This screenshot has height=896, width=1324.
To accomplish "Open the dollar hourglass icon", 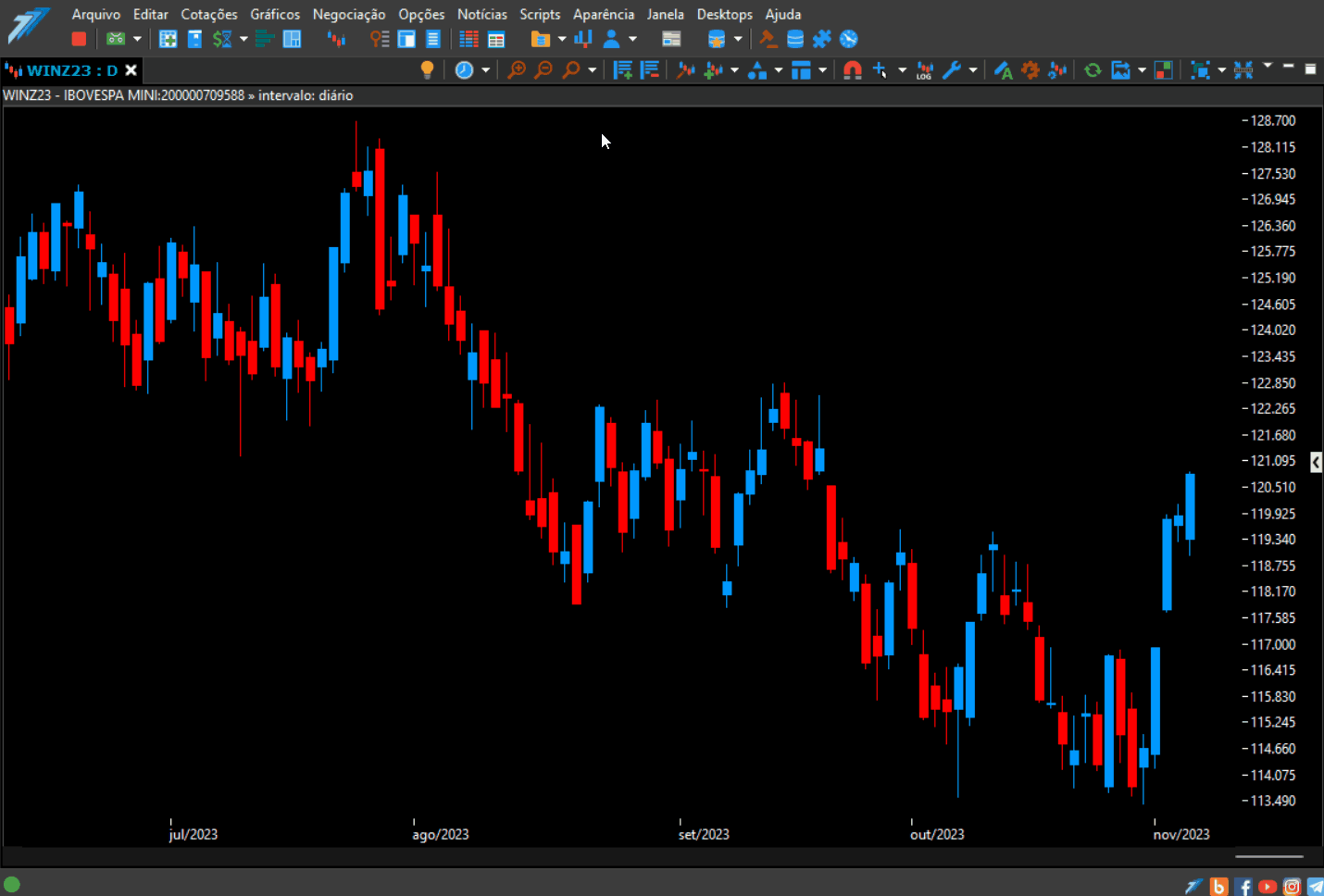I will pos(222,39).
